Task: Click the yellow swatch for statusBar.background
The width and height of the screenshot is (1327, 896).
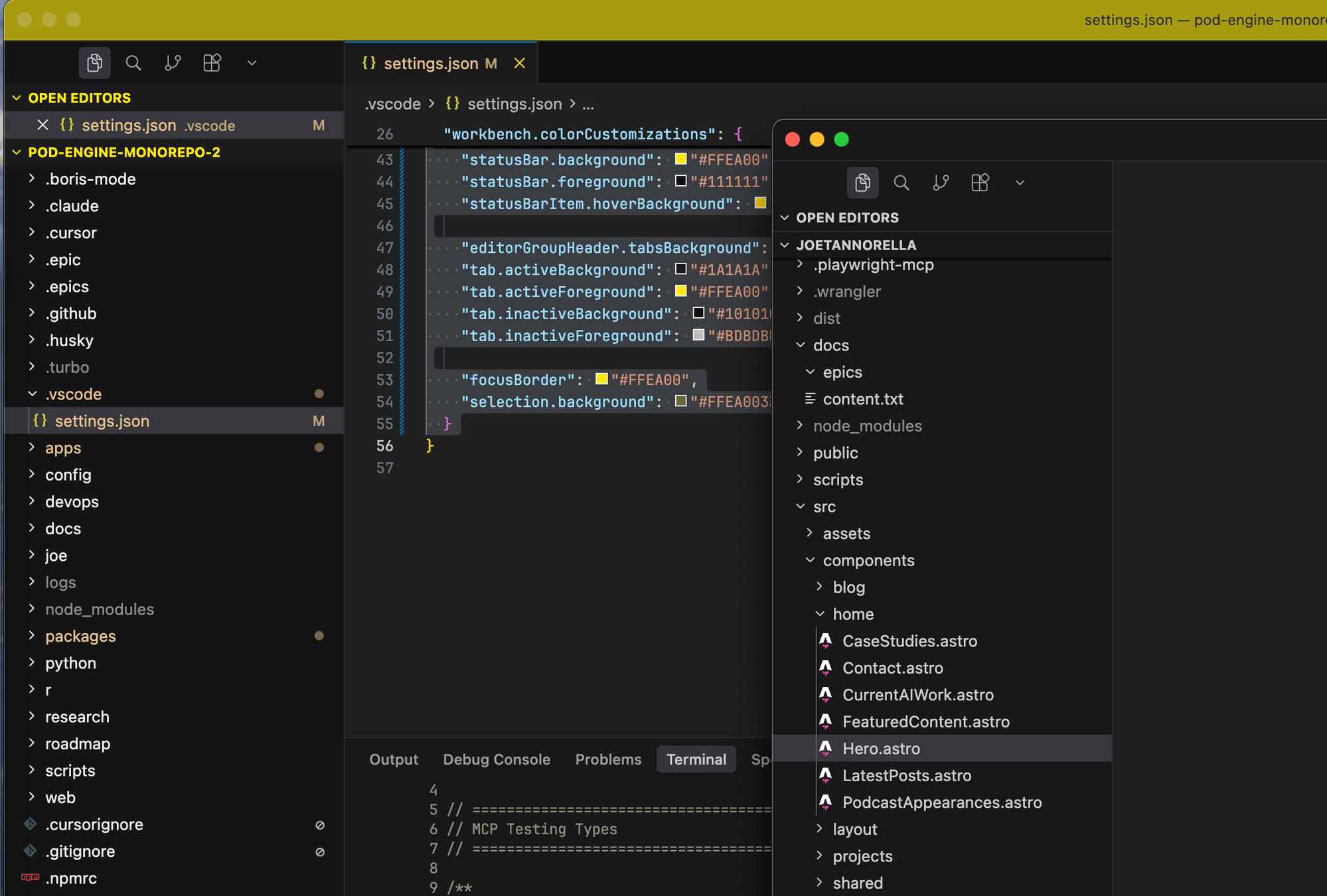Action: pos(680,159)
